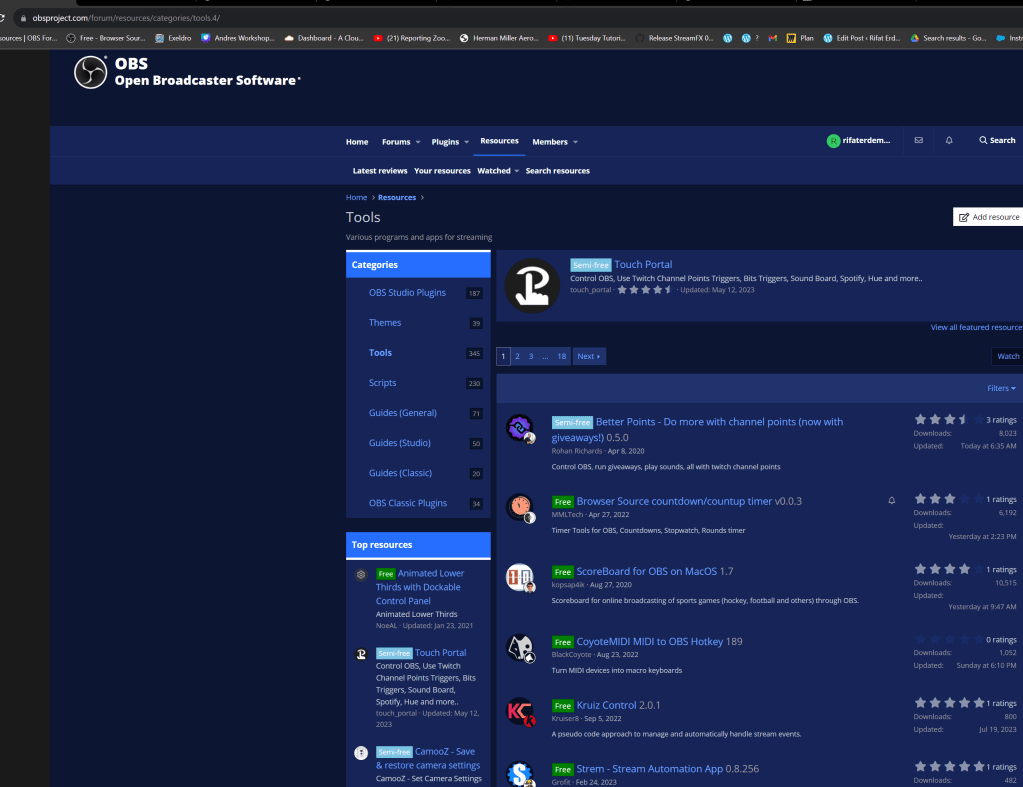Open Themes category
The height and width of the screenshot is (787, 1023).
click(x=385, y=323)
